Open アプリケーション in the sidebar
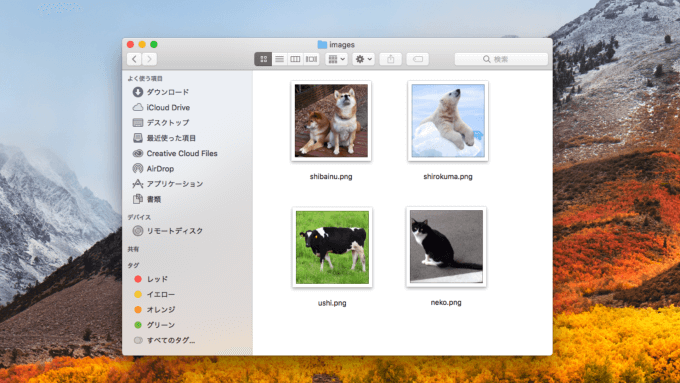 (174, 184)
